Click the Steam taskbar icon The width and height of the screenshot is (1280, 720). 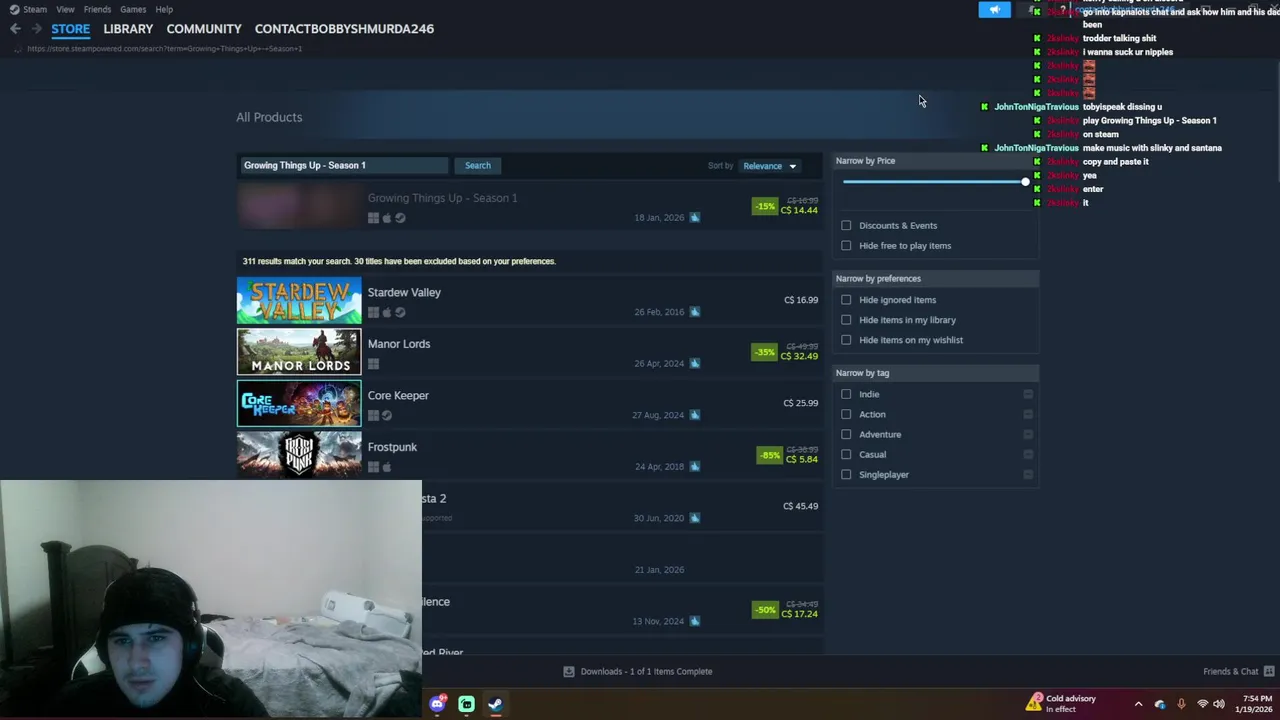[x=495, y=704]
